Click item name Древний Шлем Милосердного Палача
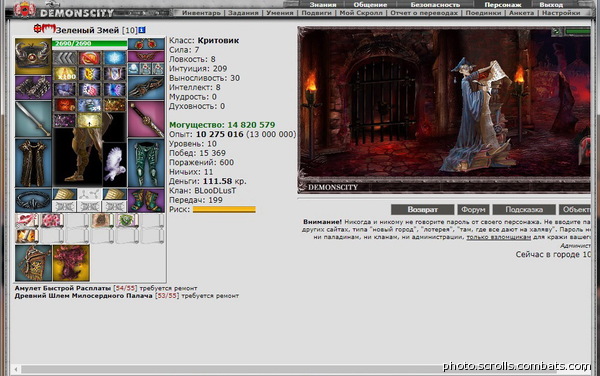 pos(83,296)
